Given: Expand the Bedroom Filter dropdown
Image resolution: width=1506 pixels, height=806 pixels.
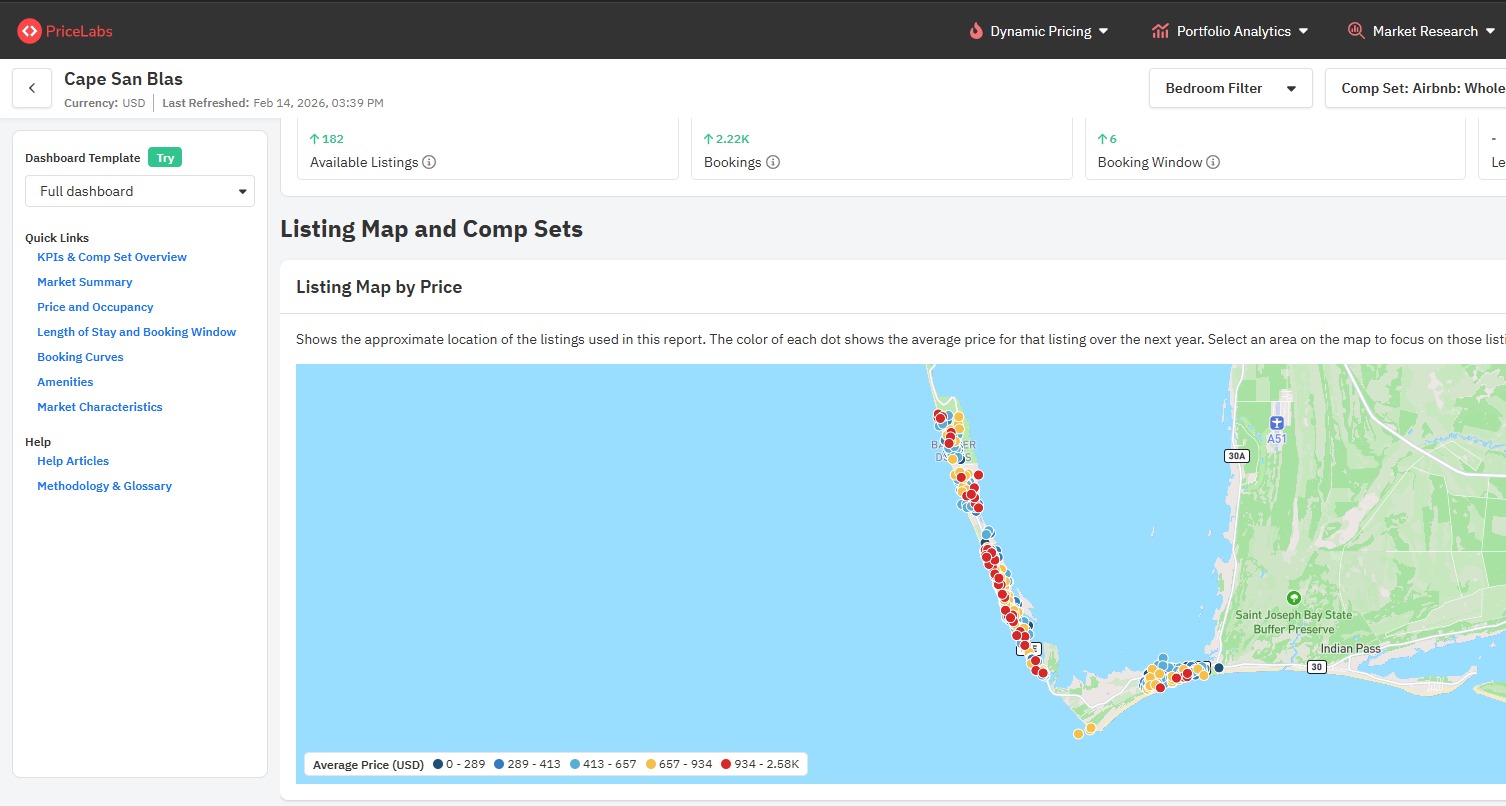Looking at the screenshot, I should [x=1231, y=88].
